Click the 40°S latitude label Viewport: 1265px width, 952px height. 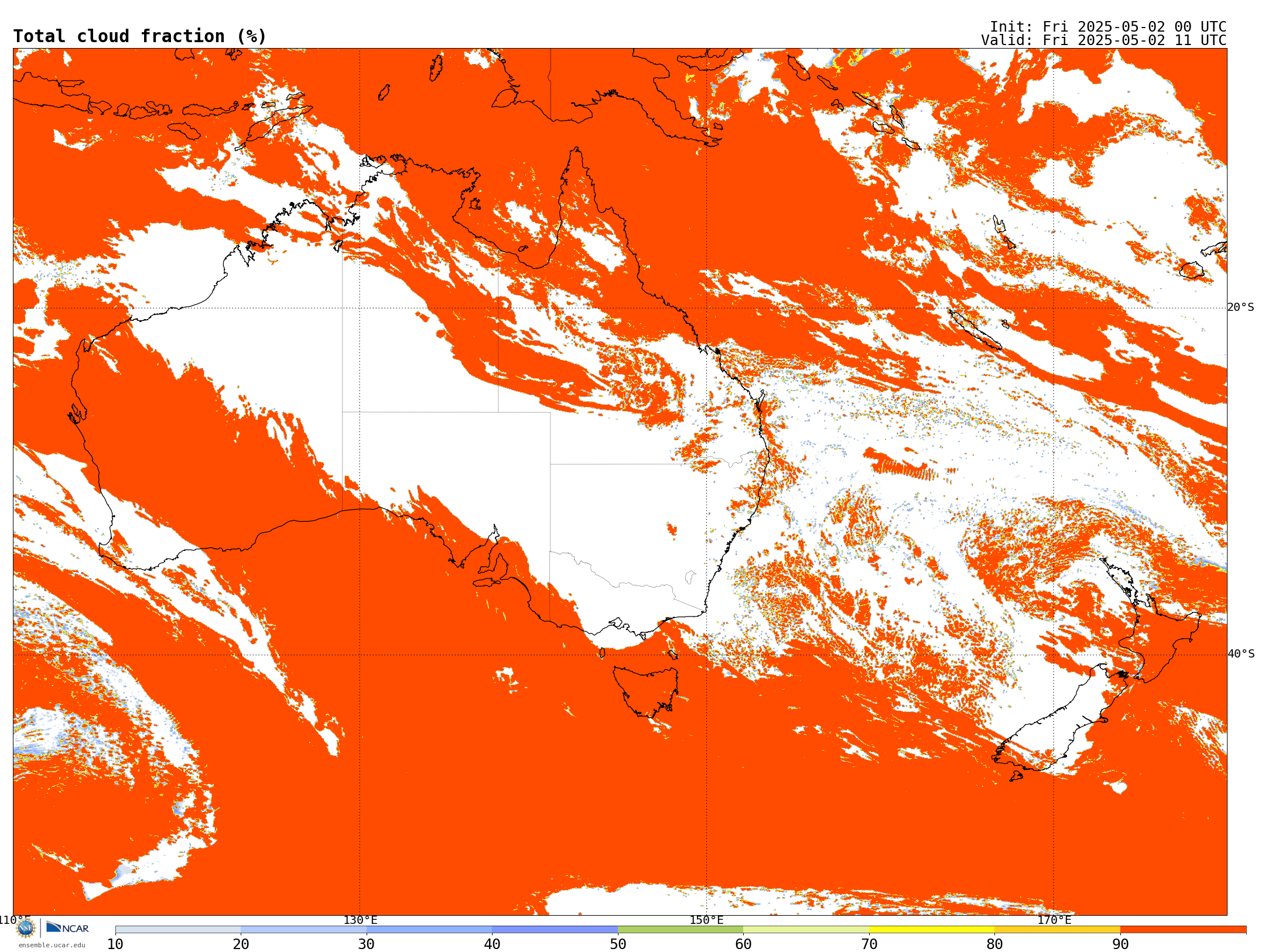1241,654
